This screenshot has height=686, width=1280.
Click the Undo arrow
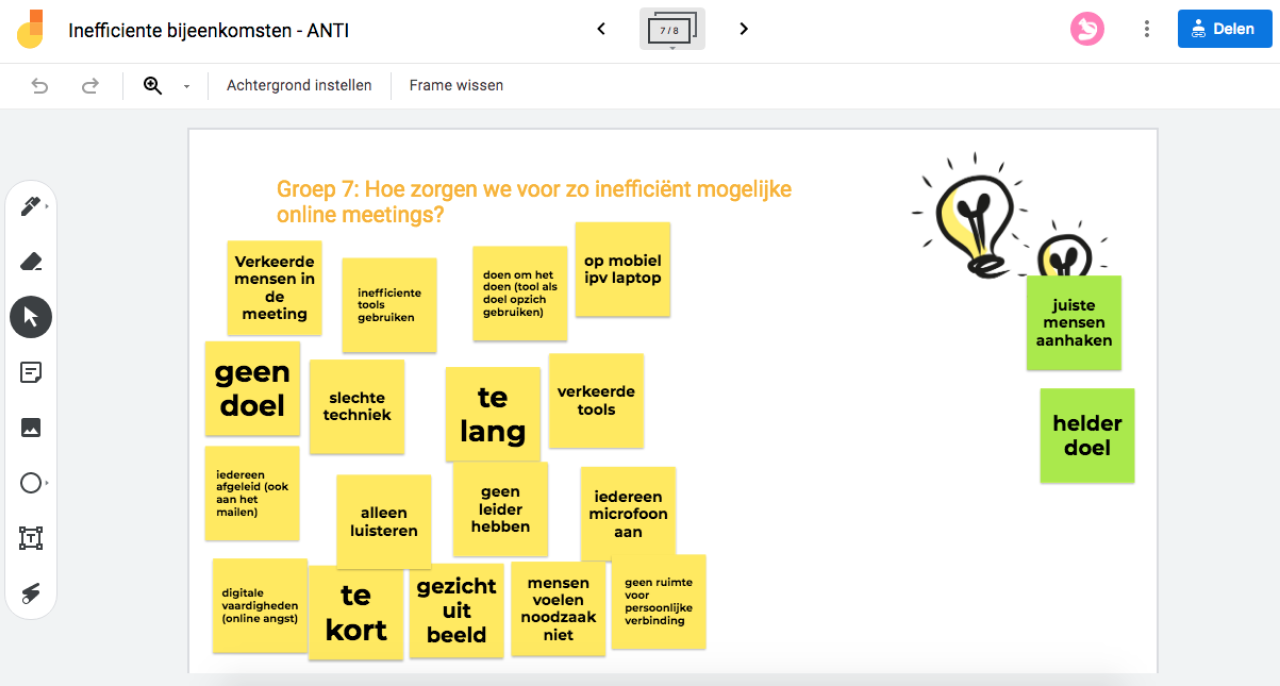[40, 86]
